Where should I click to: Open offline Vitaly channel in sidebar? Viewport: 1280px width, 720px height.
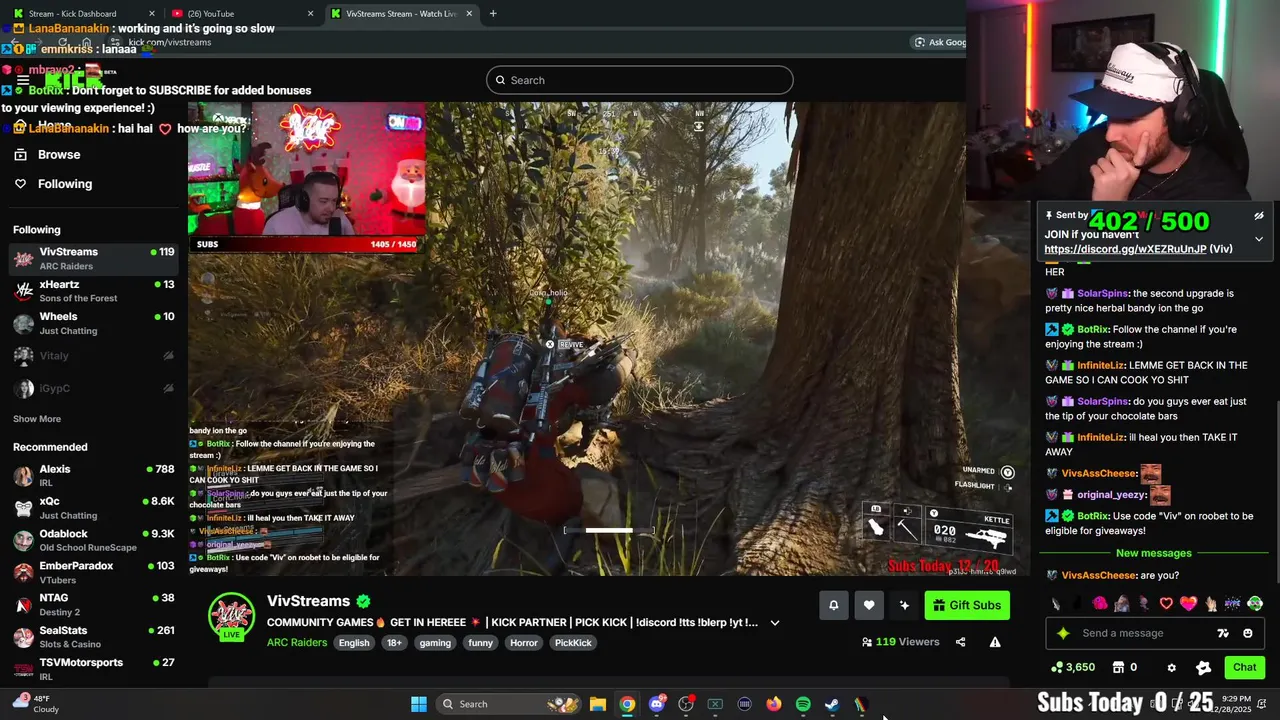(x=93, y=356)
